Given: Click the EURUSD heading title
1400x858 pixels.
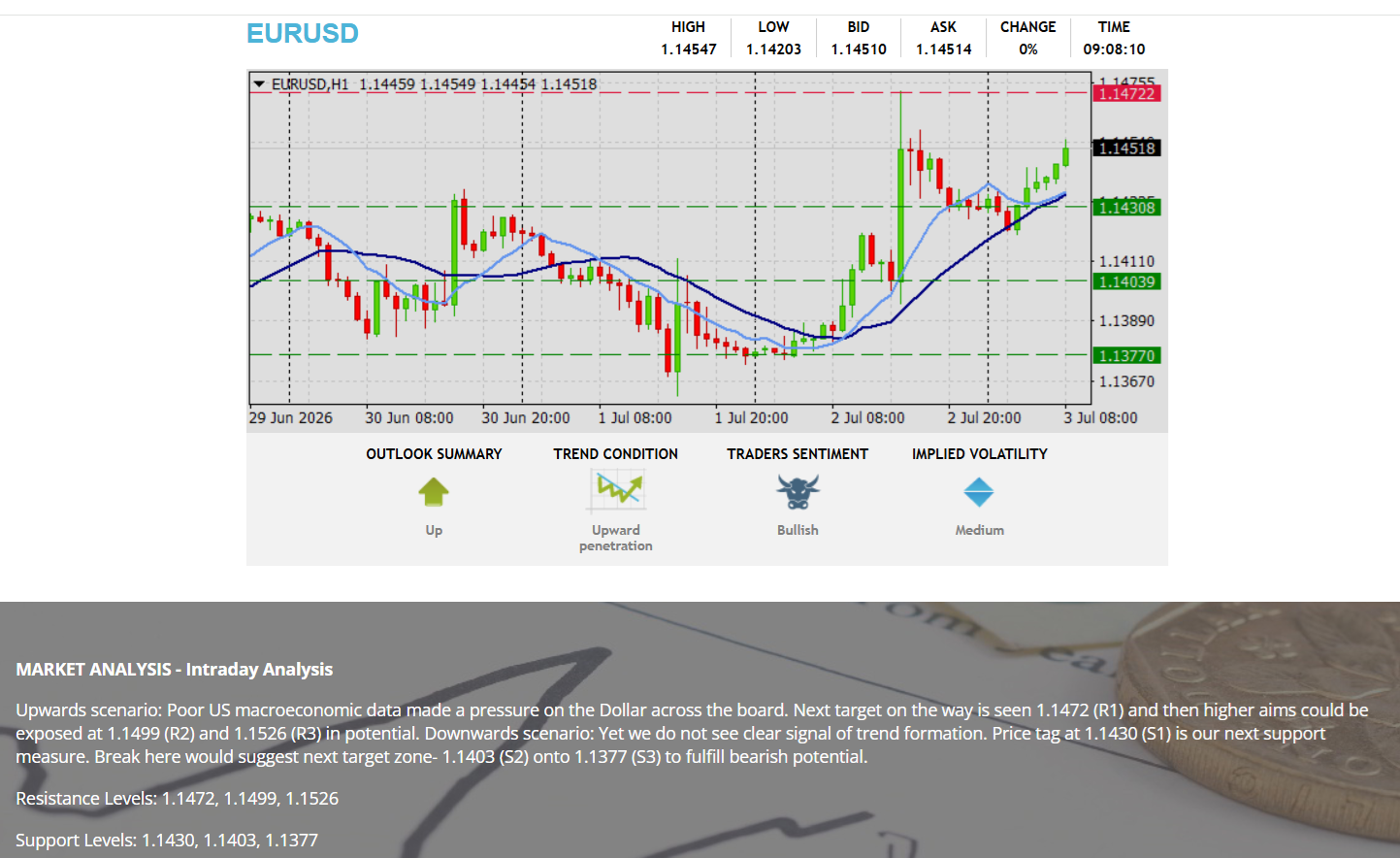Looking at the screenshot, I should (303, 34).
